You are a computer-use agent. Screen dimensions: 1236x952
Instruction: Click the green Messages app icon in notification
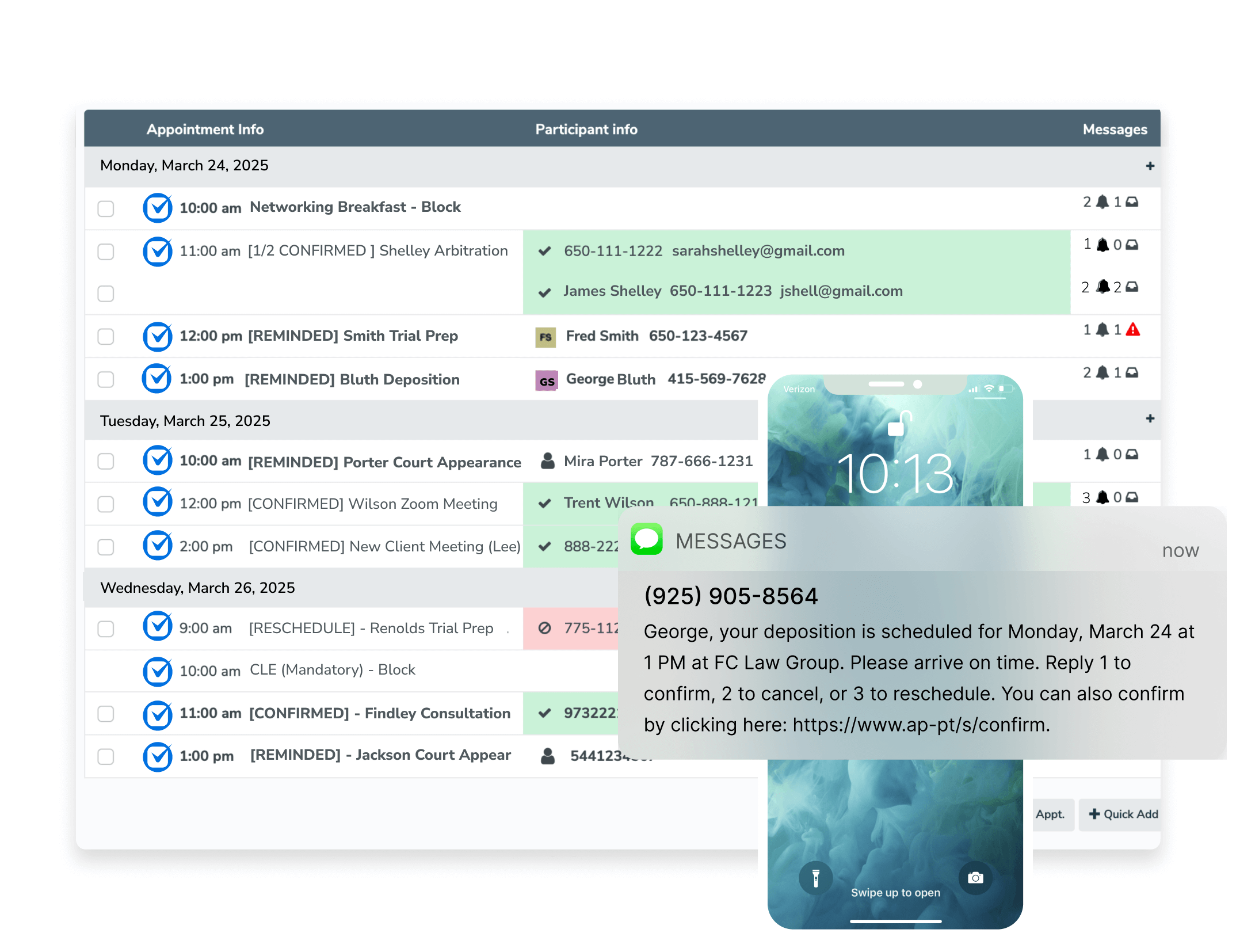point(647,539)
